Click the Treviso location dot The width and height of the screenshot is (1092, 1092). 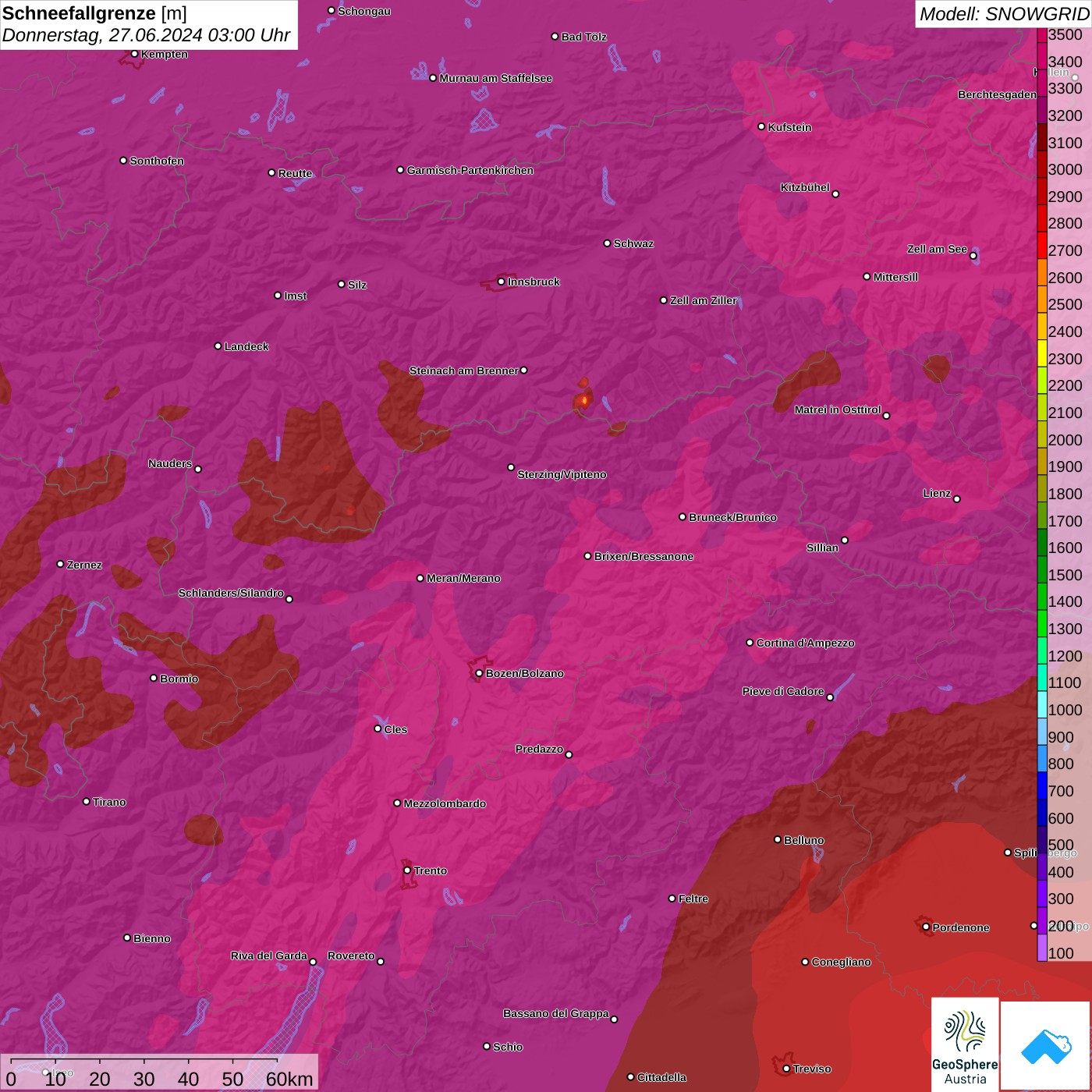point(786,1069)
